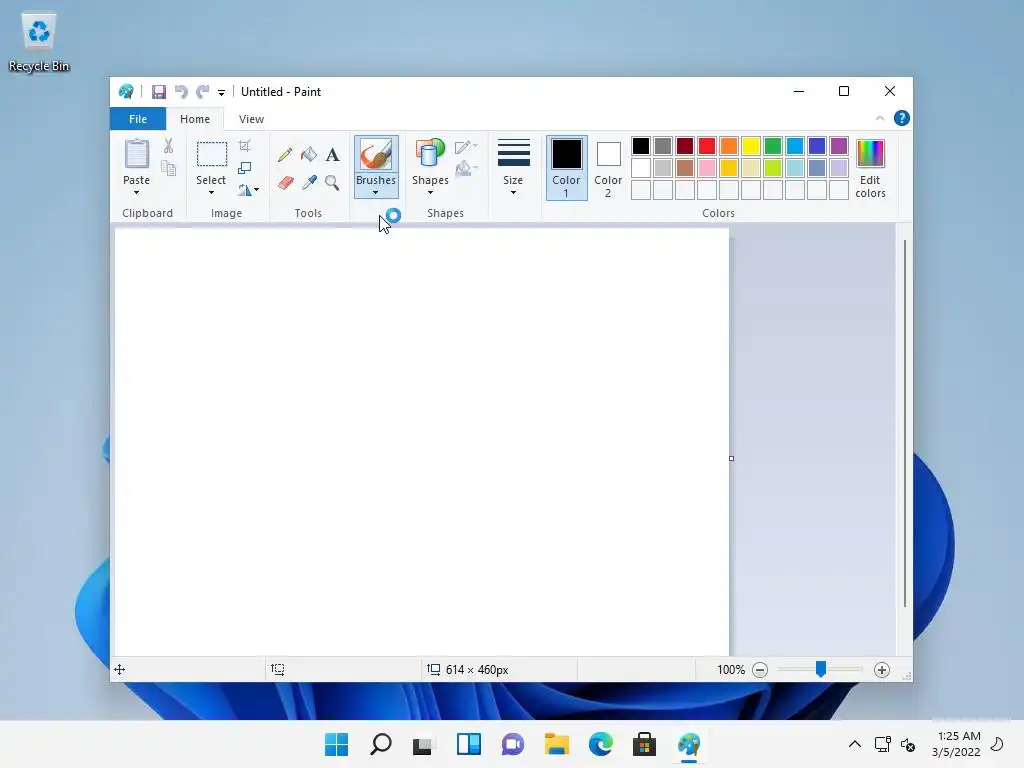Open Microsoft Store from the taskbar
The width and height of the screenshot is (1024, 768).
pyautogui.click(x=644, y=744)
